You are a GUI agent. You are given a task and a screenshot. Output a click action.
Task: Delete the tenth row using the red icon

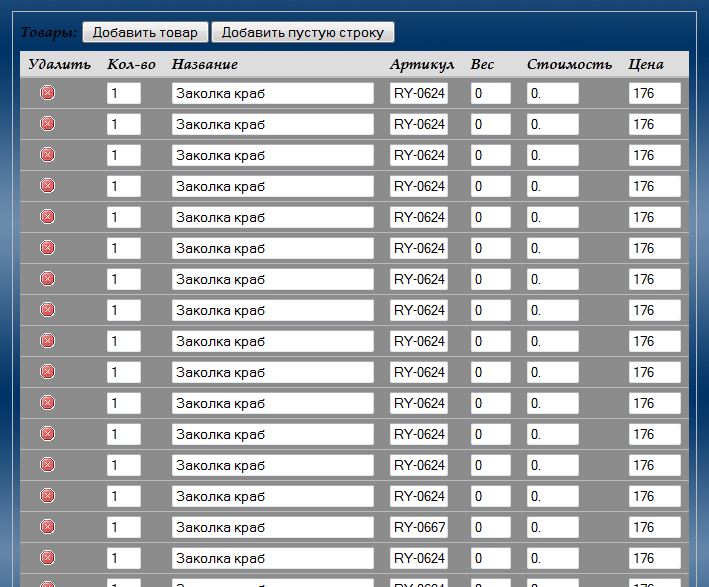[47, 372]
